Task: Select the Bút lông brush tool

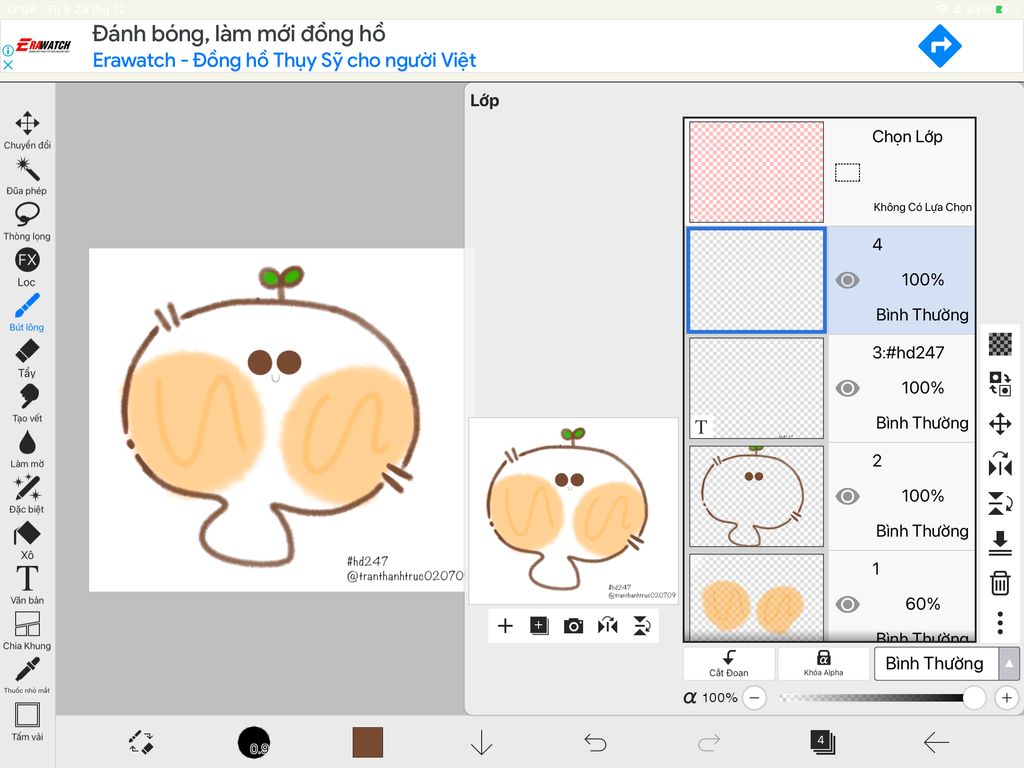Action: point(27,312)
